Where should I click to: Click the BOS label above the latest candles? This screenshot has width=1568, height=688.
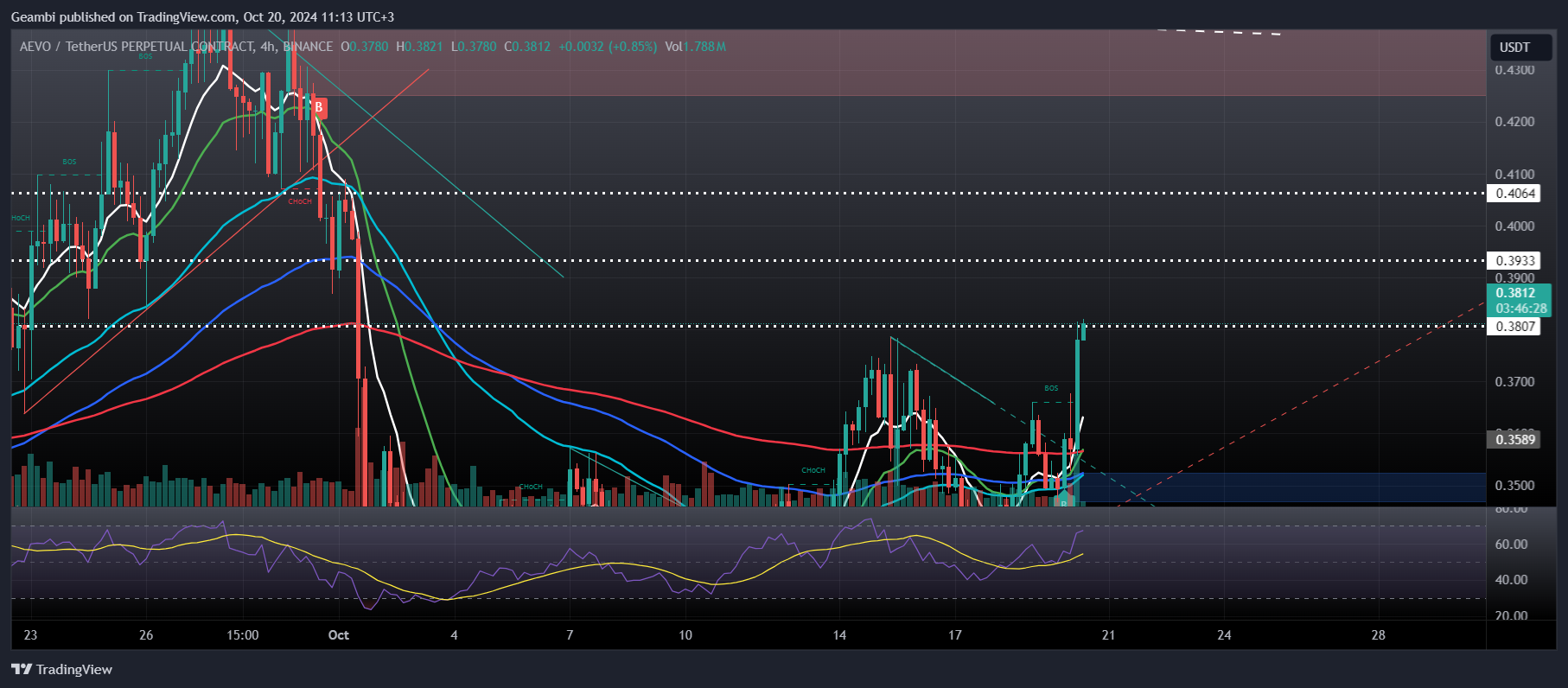pyautogui.click(x=1051, y=388)
